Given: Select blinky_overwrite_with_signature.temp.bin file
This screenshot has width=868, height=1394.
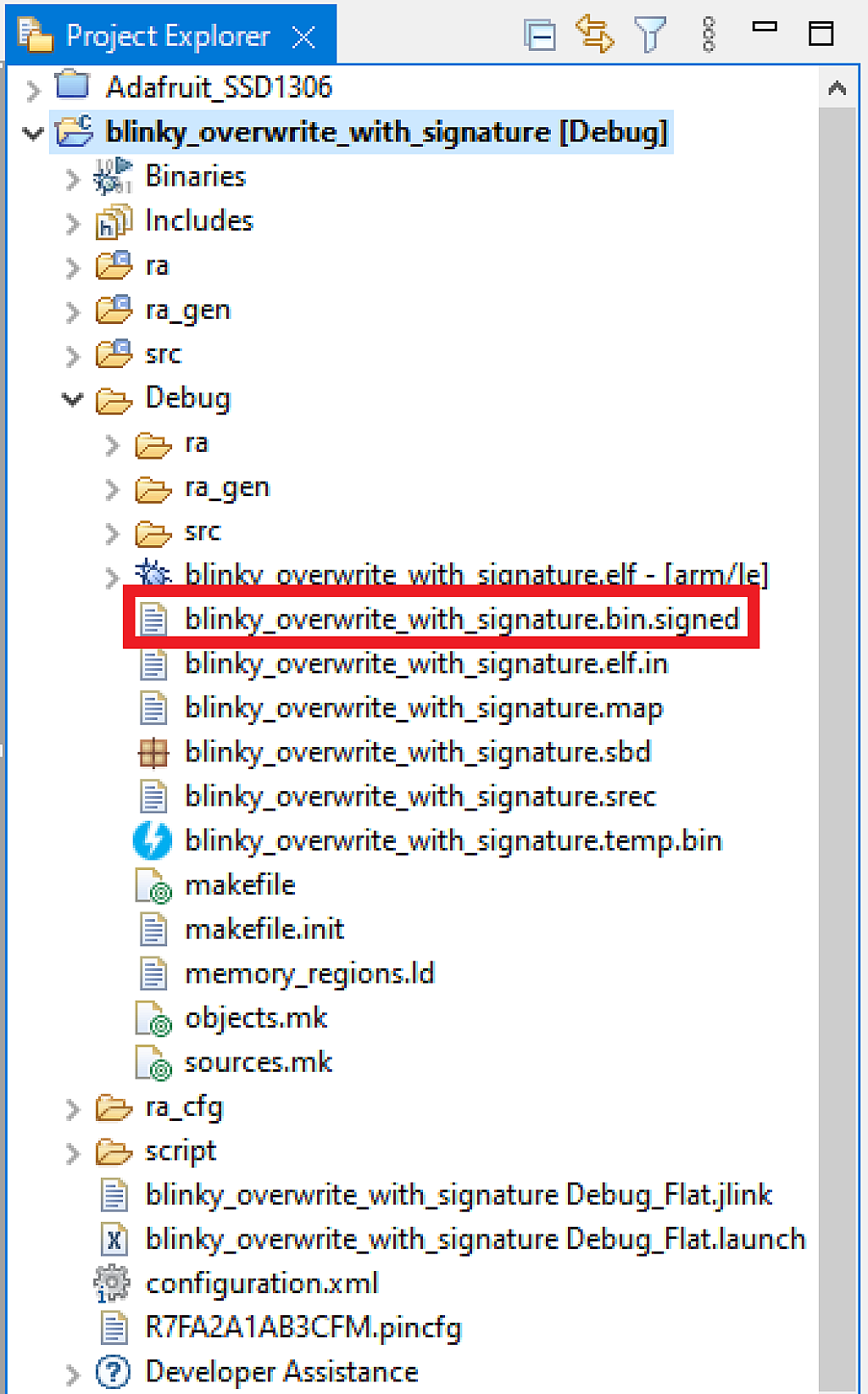Looking at the screenshot, I should [x=453, y=840].
